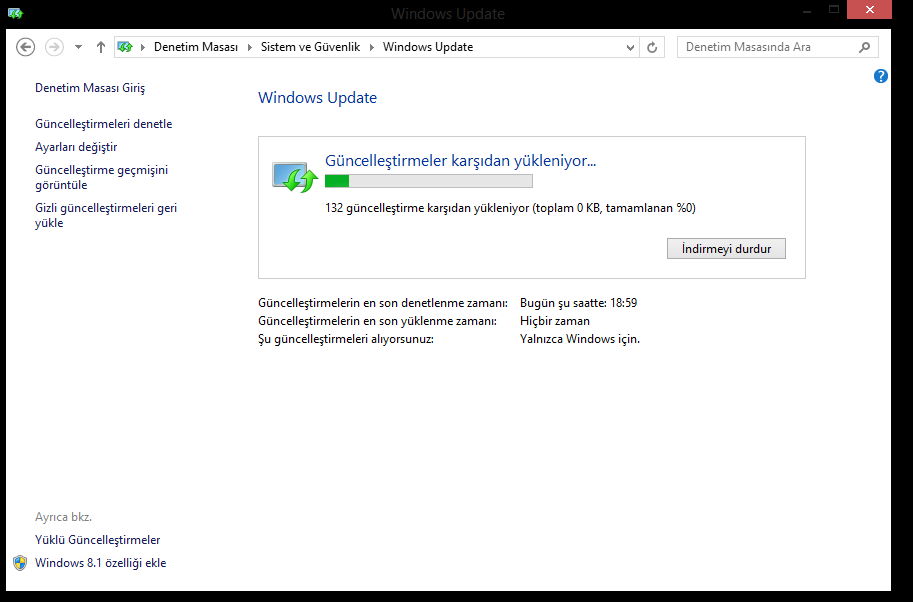This screenshot has width=913, height=602.
Task: Maximize the Windows Update window
Action: (834, 10)
